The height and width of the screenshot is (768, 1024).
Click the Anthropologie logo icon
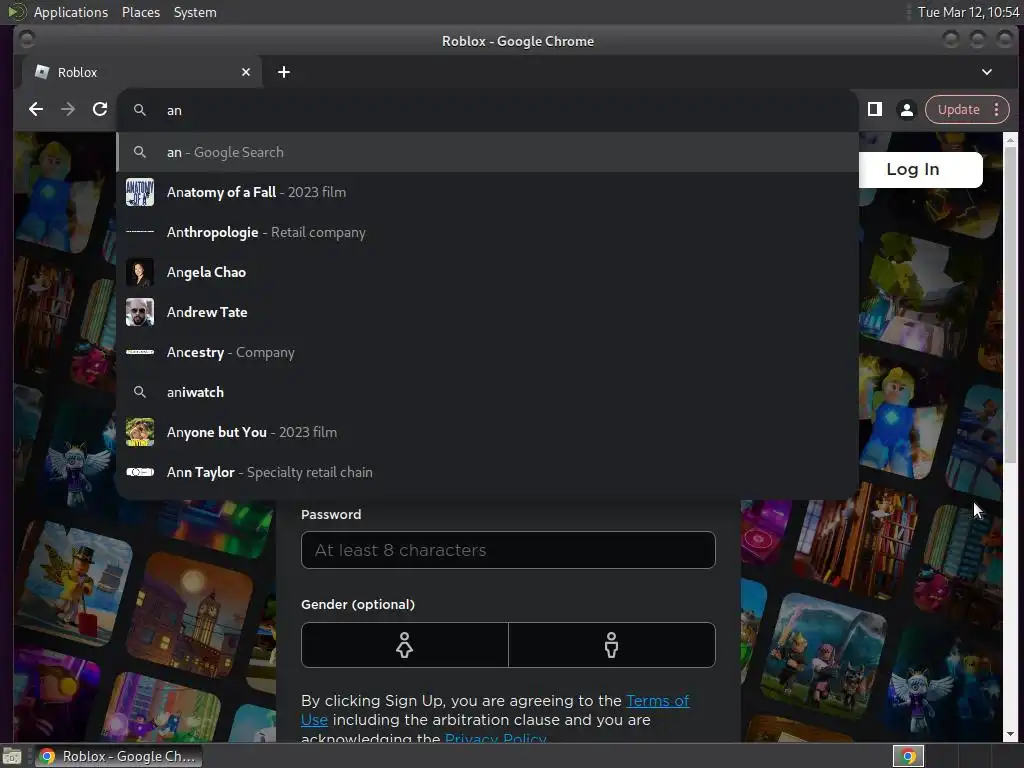(x=140, y=232)
